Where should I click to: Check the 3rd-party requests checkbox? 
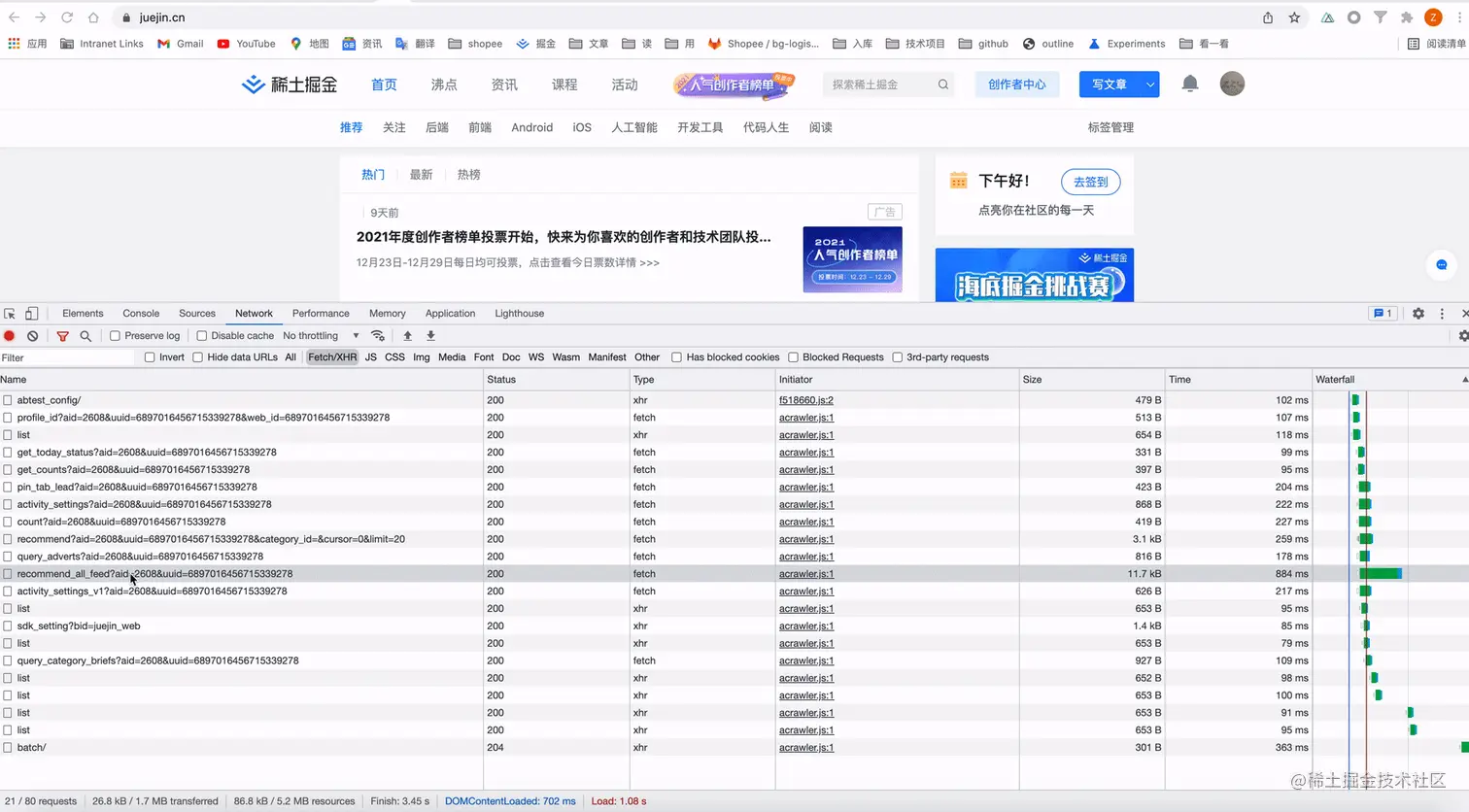tap(898, 357)
